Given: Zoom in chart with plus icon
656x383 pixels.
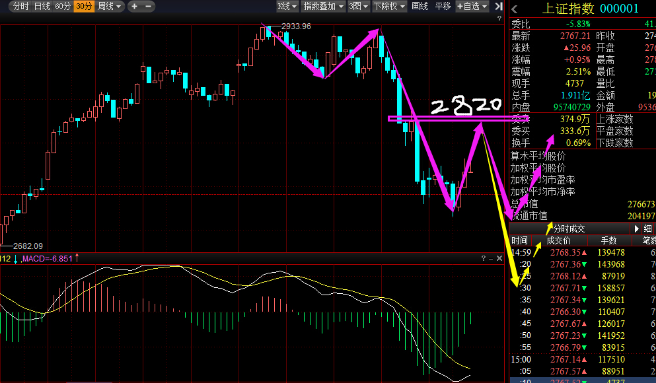Looking at the screenshot, I should tap(134, 6).
